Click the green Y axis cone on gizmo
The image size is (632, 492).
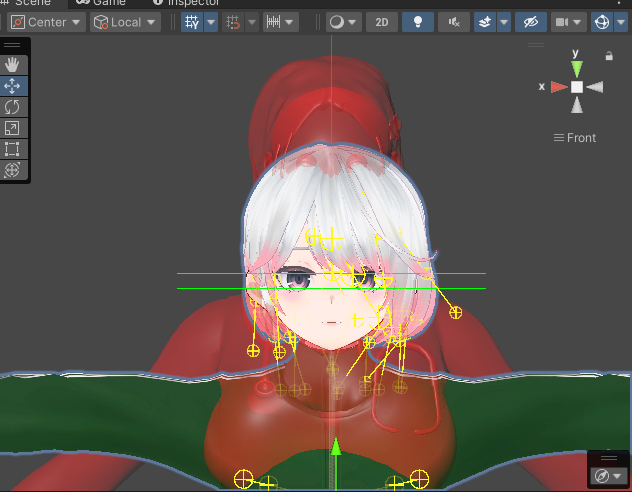click(577, 68)
